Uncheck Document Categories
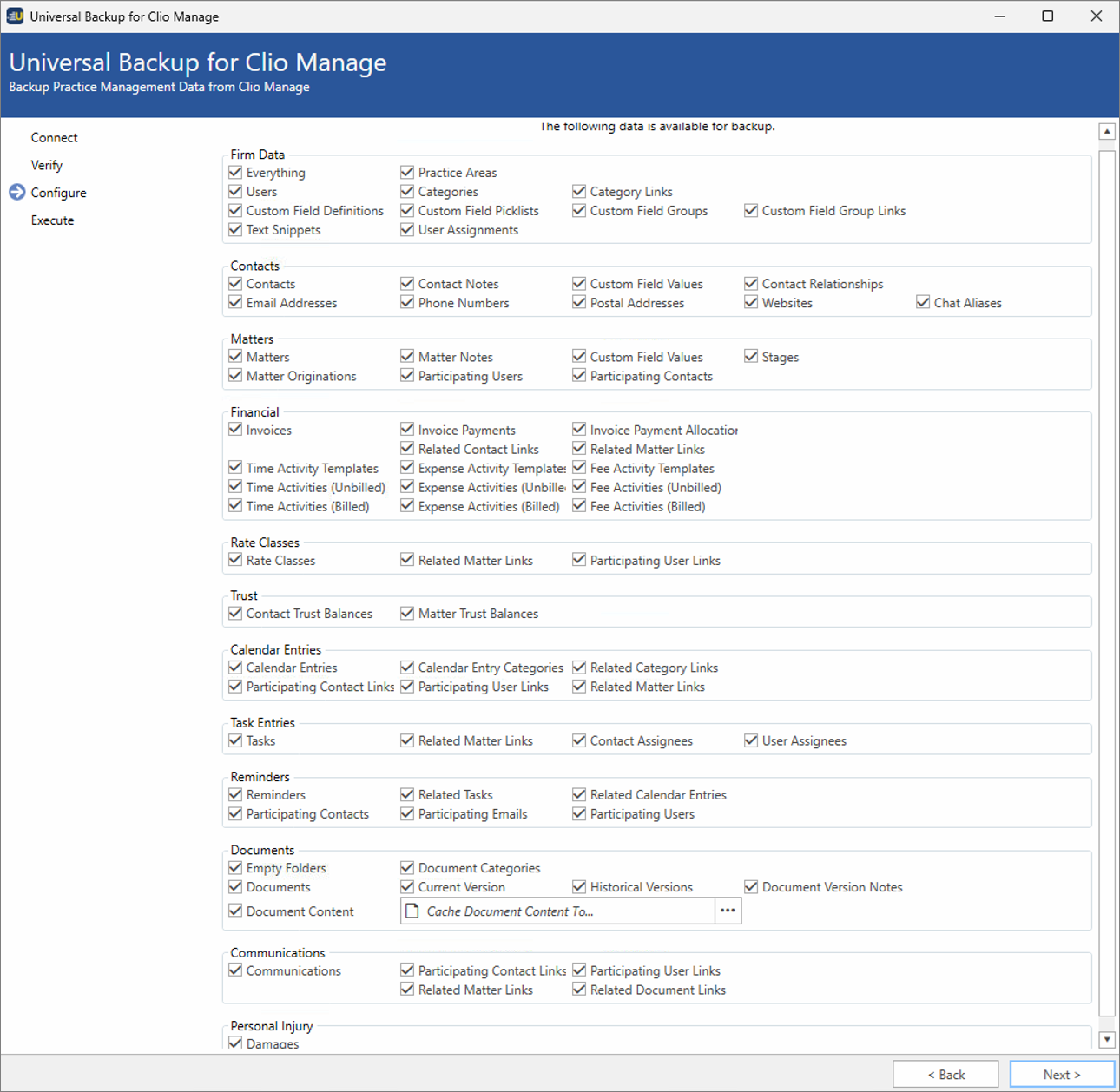Screen dimensions: 1120x1092 407,867
